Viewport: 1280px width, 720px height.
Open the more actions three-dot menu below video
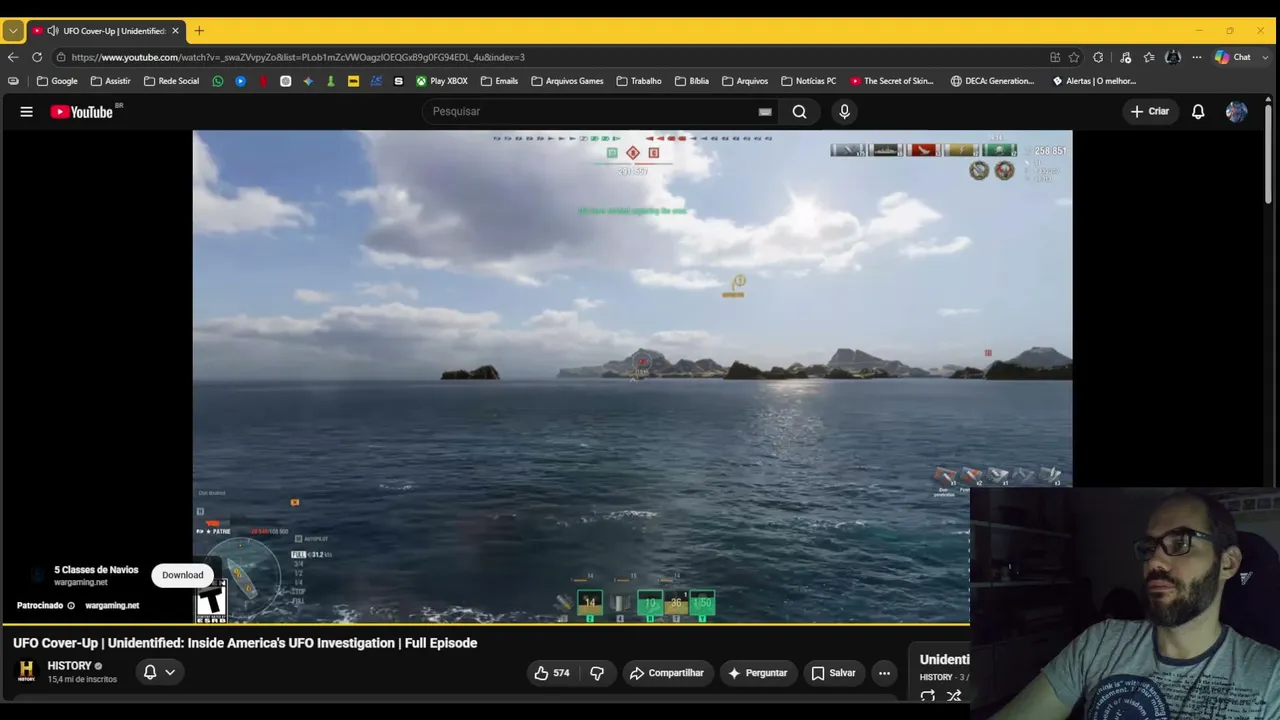click(x=884, y=673)
